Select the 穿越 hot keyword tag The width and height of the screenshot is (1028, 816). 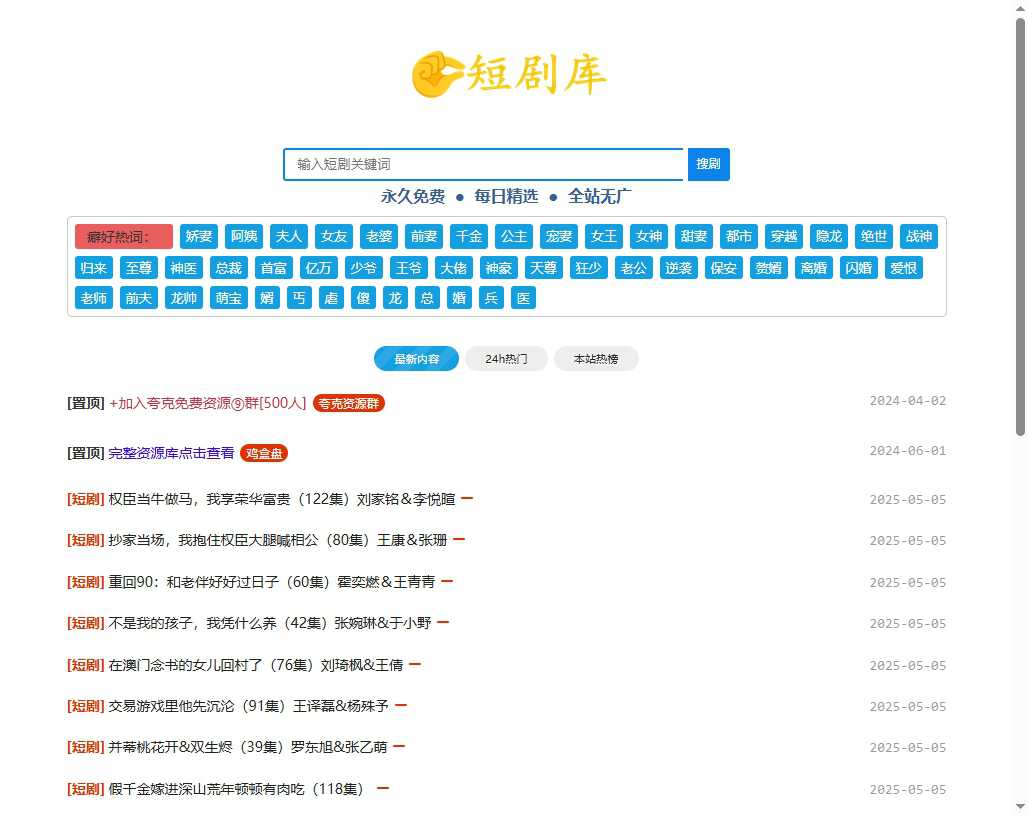click(783, 236)
